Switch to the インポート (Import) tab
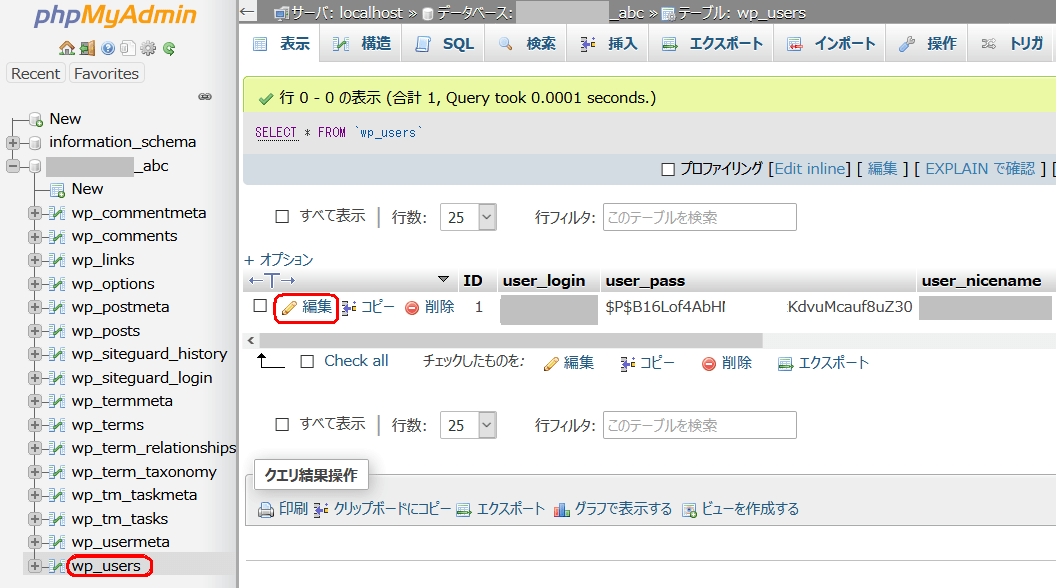The height and width of the screenshot is (588, 1056). pyautogui.click(x=830, y=44)
